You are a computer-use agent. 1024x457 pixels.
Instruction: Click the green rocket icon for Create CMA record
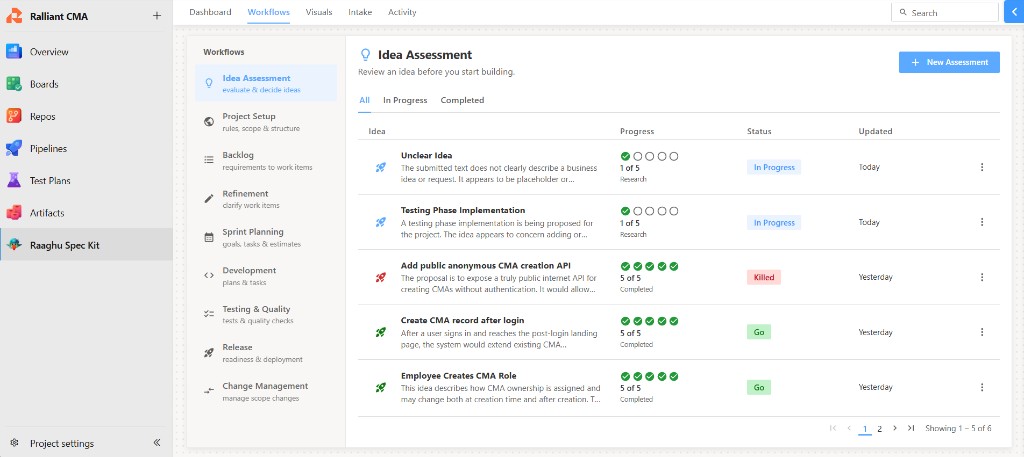pos(380,332)
